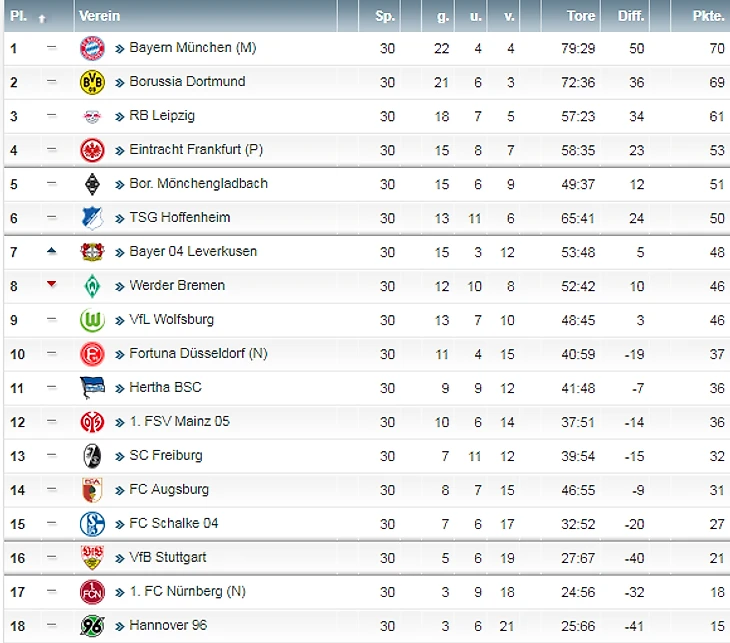Viewport: 730px width, 643px height.
Task: Sort by the Pkte. column header
Action: point(708,16)
